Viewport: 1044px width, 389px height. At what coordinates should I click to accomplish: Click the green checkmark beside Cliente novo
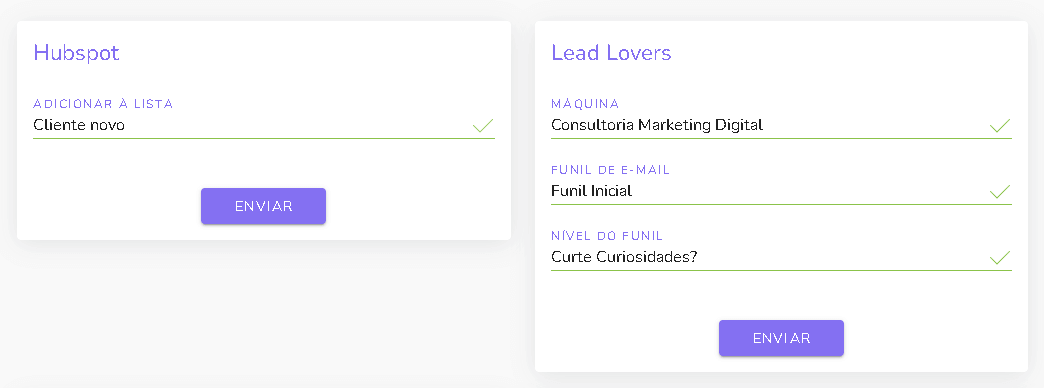483,125
